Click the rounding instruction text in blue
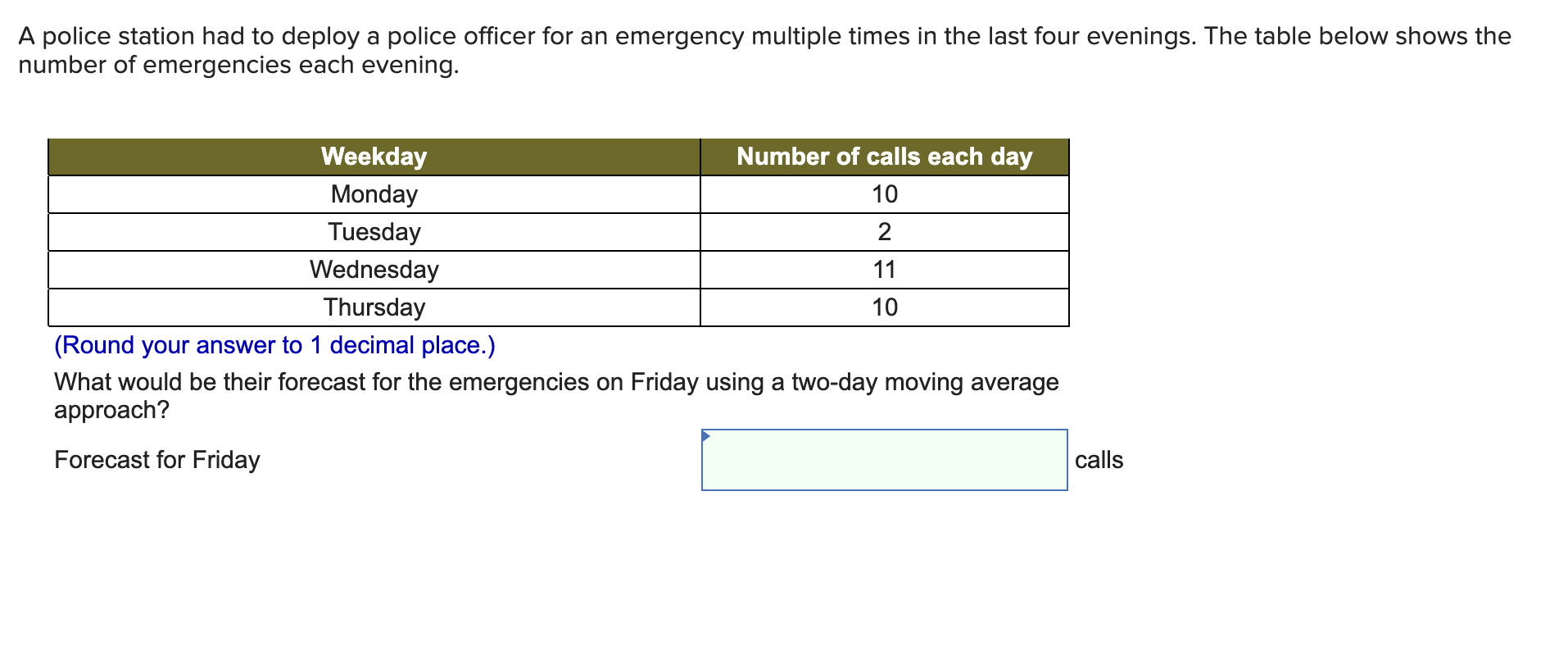This screenshot has height=646, width=1568. click(274, 345)
